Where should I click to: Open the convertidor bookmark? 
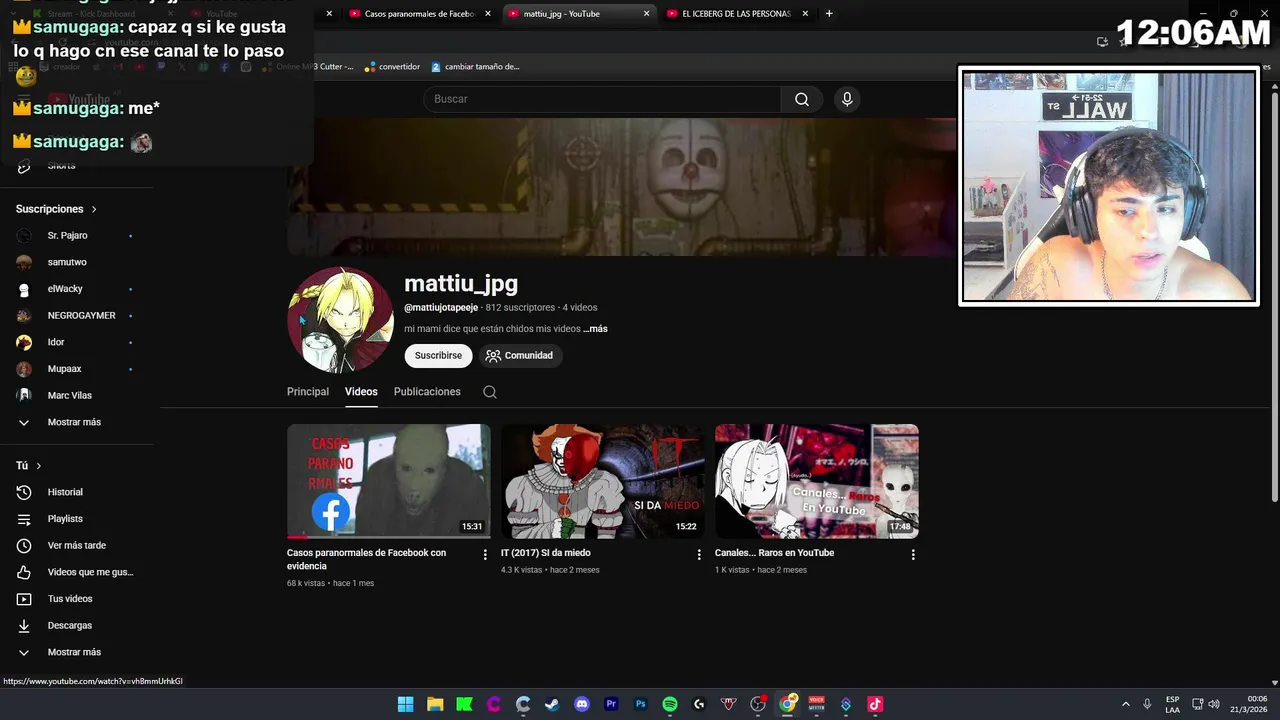[392, 67]
